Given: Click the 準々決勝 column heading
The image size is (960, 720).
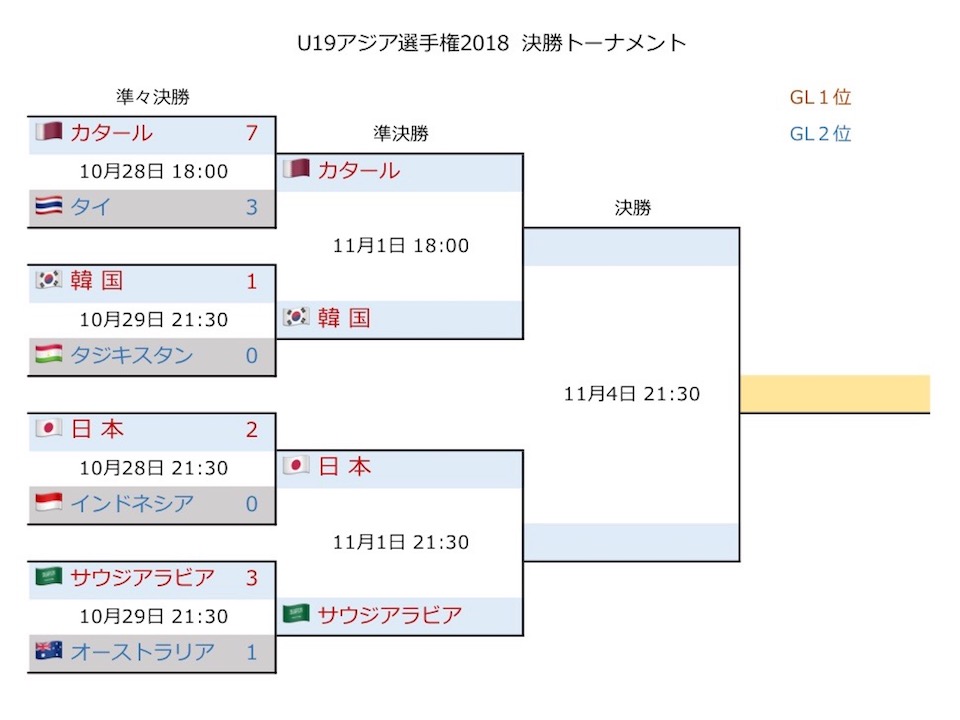Looking at the screenshot, I should pos(153,97).
